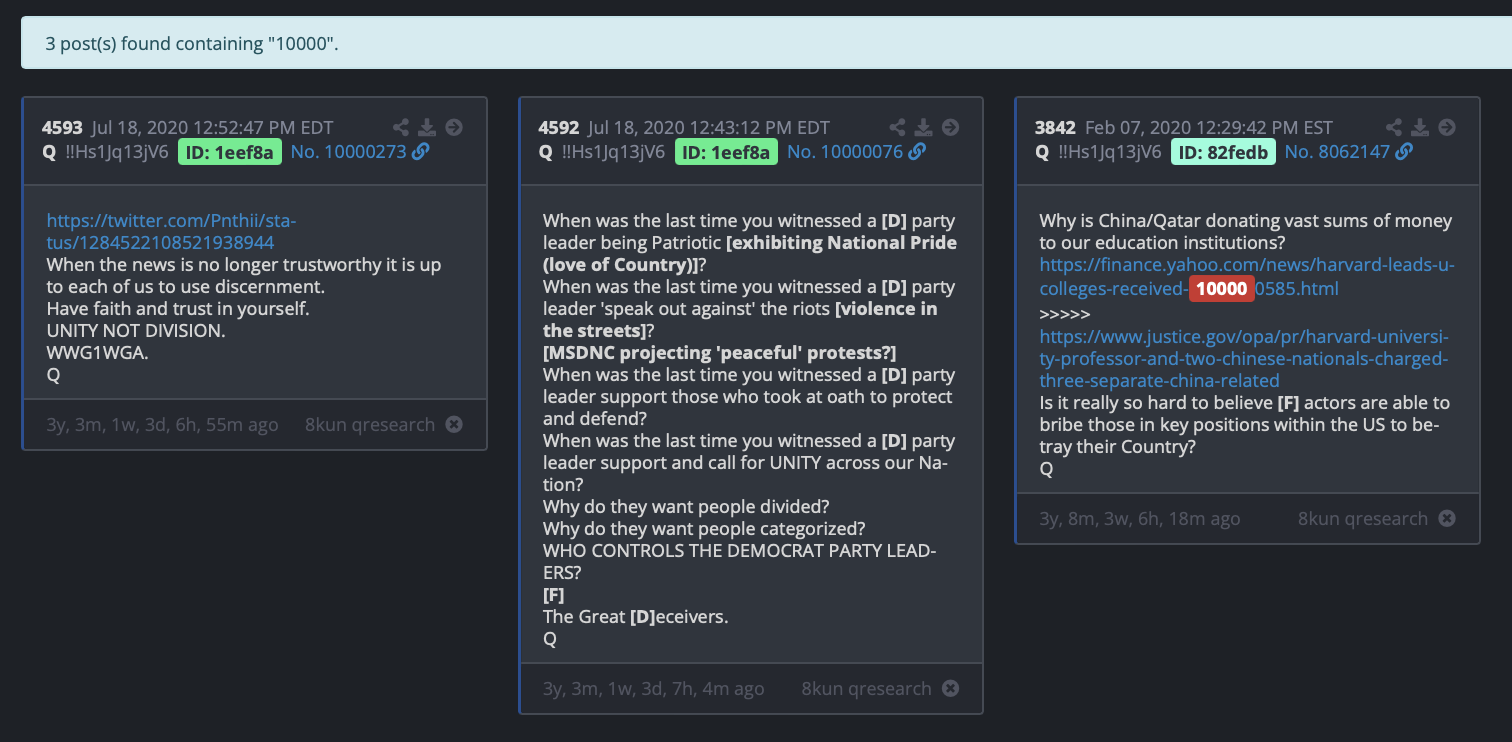The image size is (1512, 742).
Task: Click timestamp Jul 18, 2020 12:52:47 PM EDT
Action: coord(212,128)
